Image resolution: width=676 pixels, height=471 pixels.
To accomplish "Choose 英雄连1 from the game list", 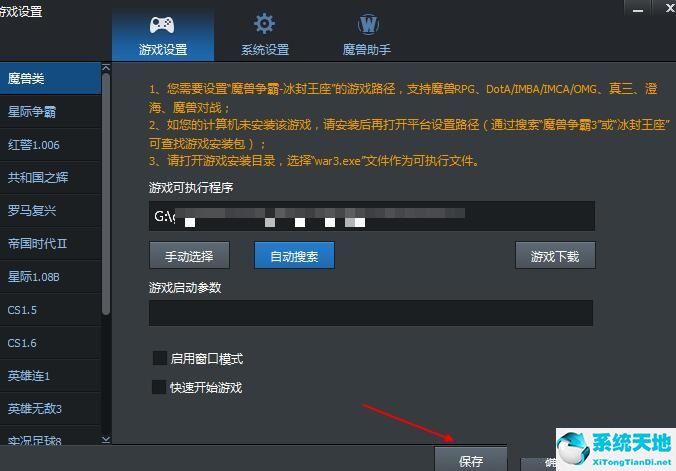I will (x=50, y=376).
